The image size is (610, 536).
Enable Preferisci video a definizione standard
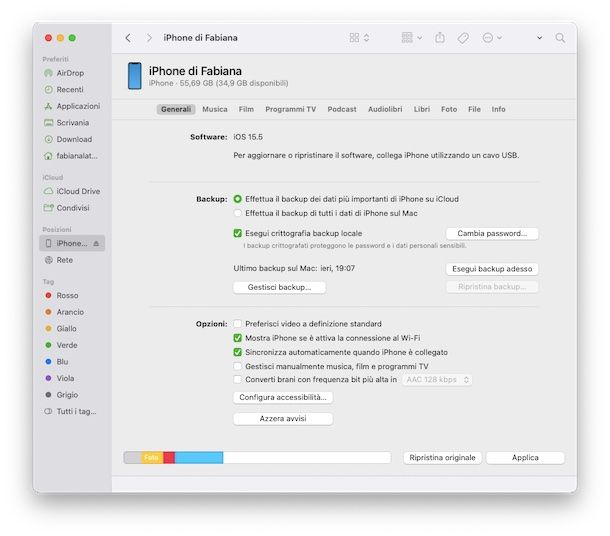237,324
